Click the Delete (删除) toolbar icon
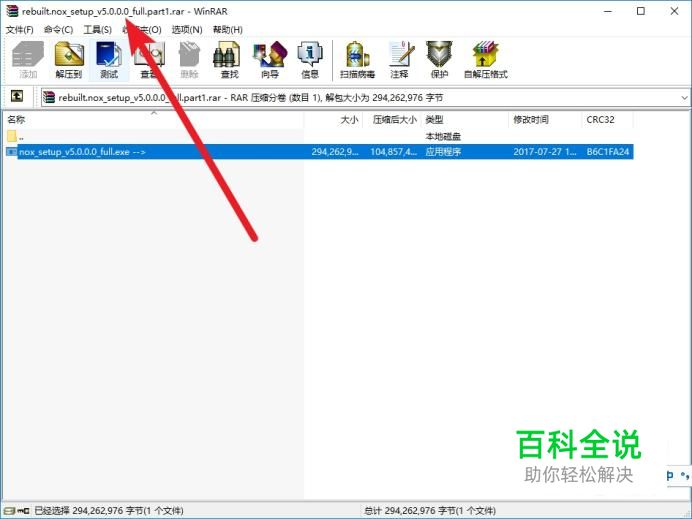Screen dimensions: 692x519 coord(189,60)
